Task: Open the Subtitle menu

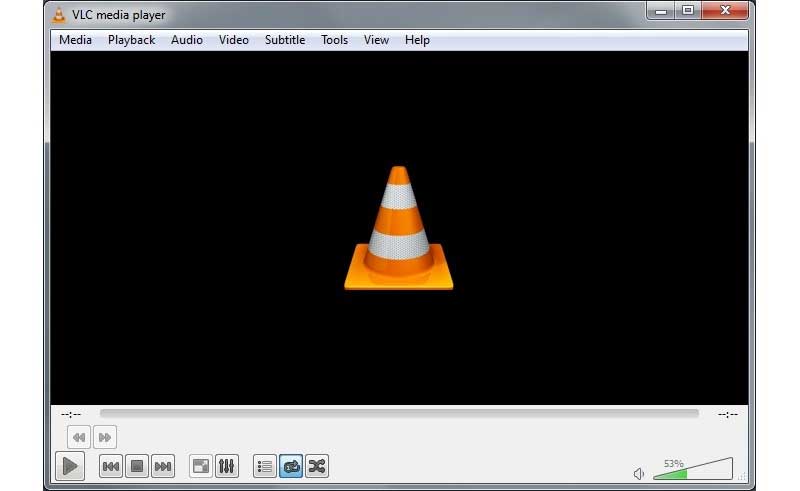Action: [285, 40]
